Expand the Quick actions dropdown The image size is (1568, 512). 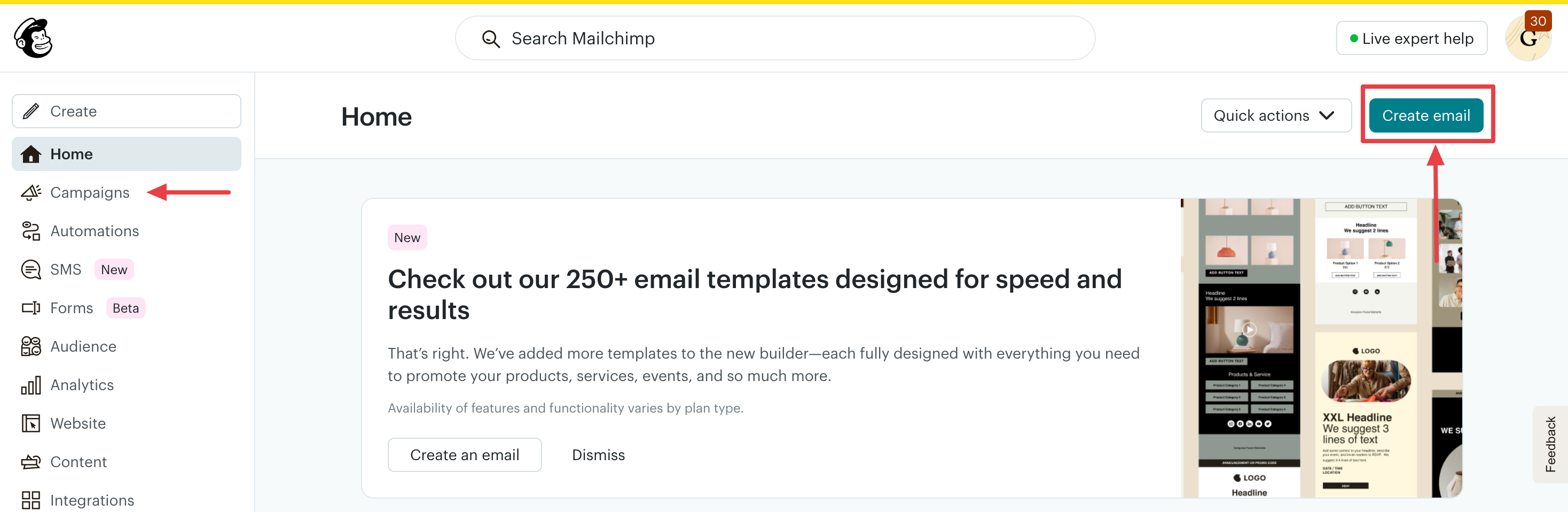(x=1275, y=115)
